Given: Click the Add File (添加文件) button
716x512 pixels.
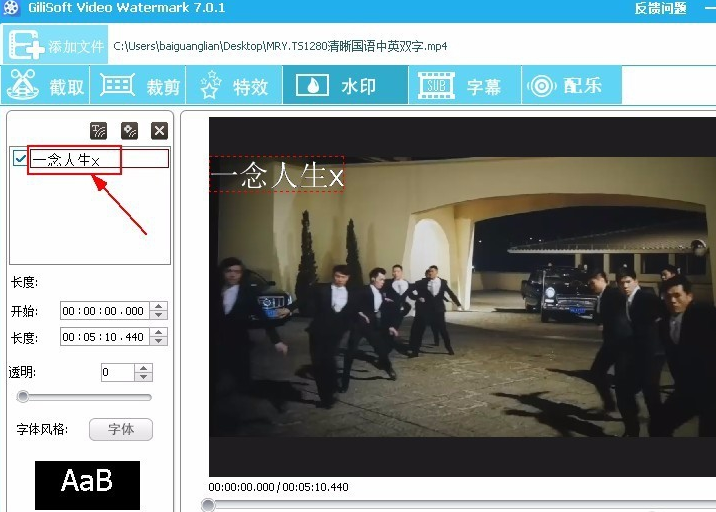Looking at the screenshot, I should tap(55, 45).
